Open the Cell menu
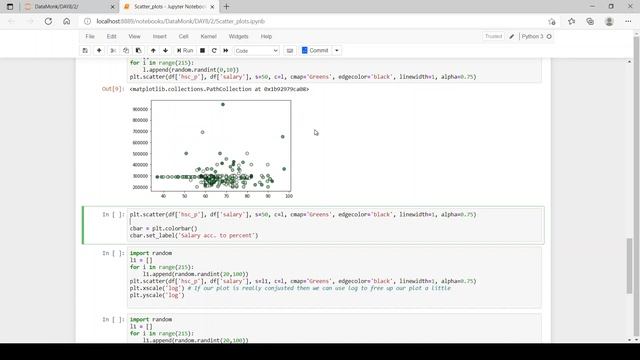Screen dimensions: 640x360 coord(183,36)
